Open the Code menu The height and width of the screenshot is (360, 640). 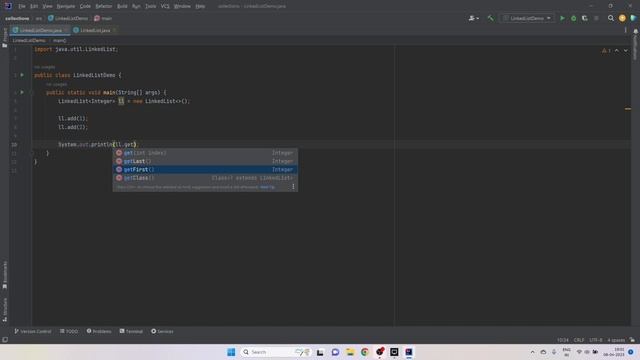pyautogui.click(x=85, y=6)
